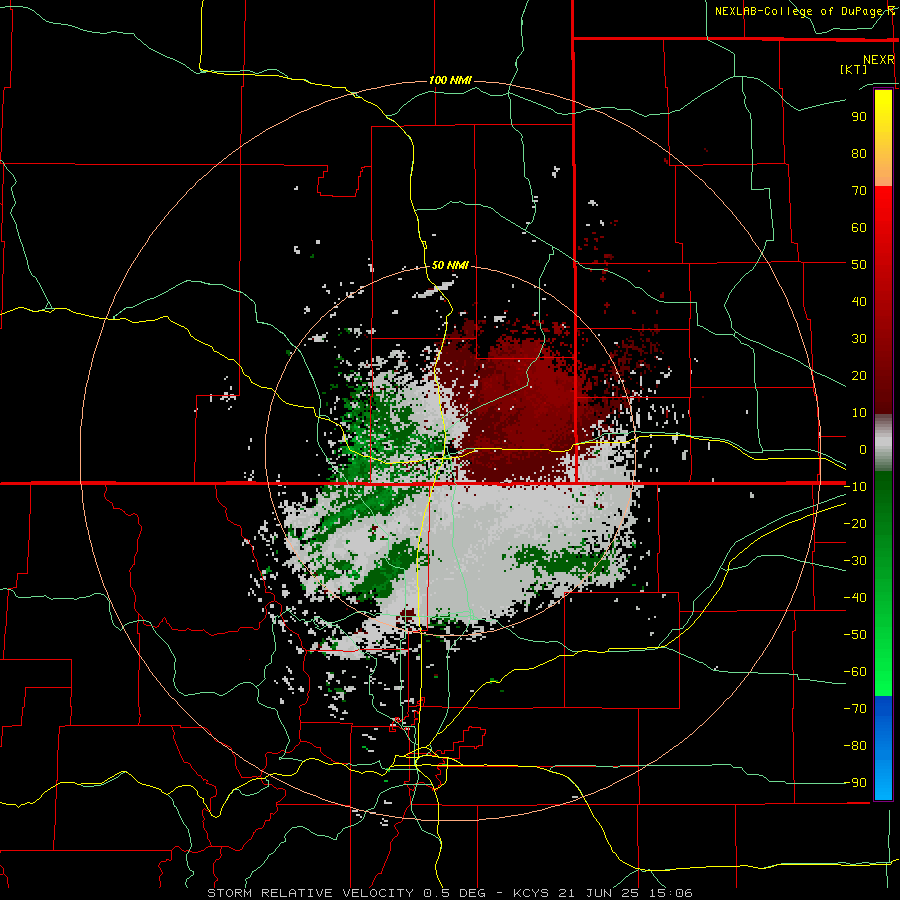Click the -50 scale value
Screen dimensions: 900x900
click(x=855, y=634)
